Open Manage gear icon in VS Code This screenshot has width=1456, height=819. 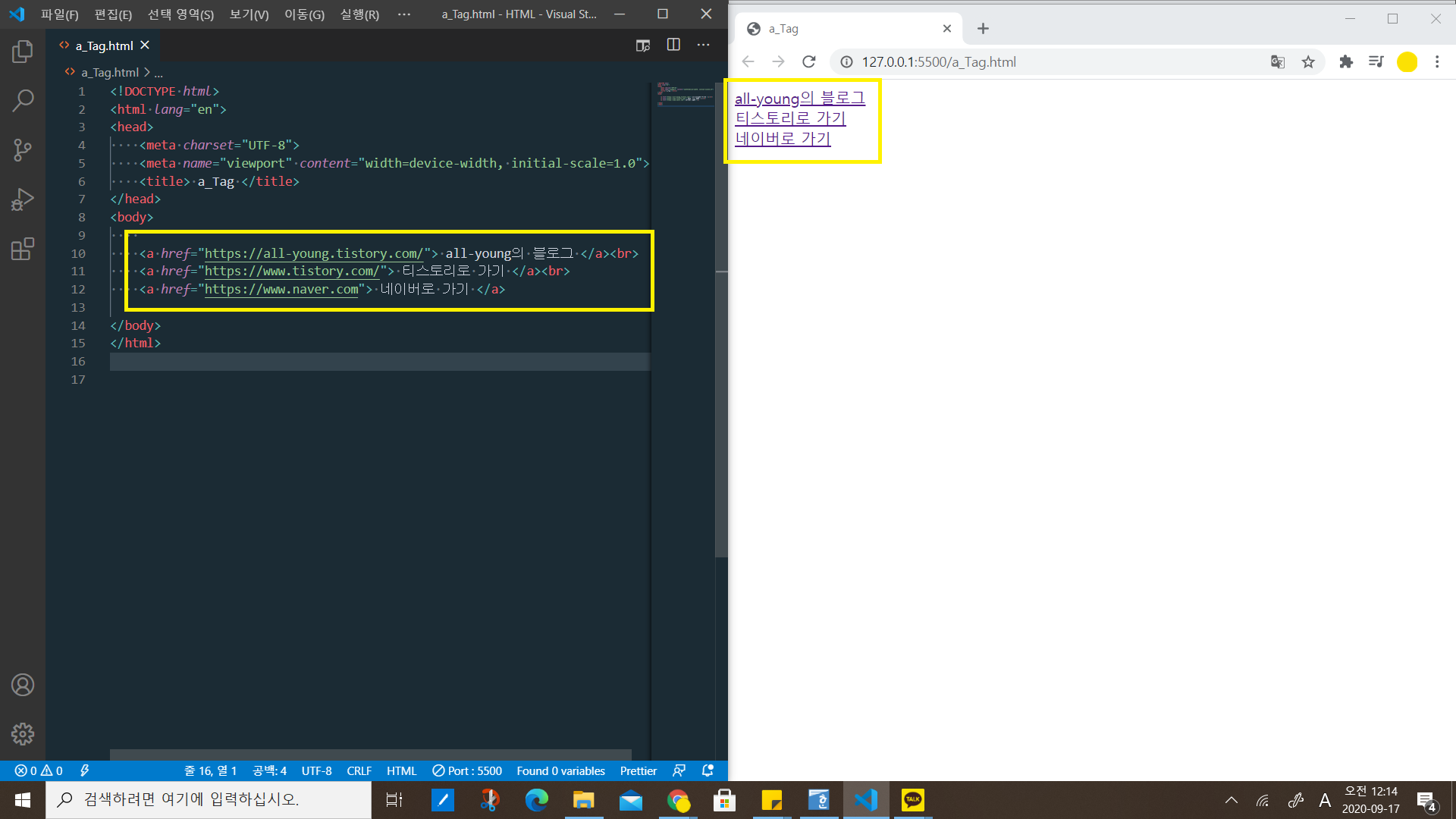tap(23, 734)
